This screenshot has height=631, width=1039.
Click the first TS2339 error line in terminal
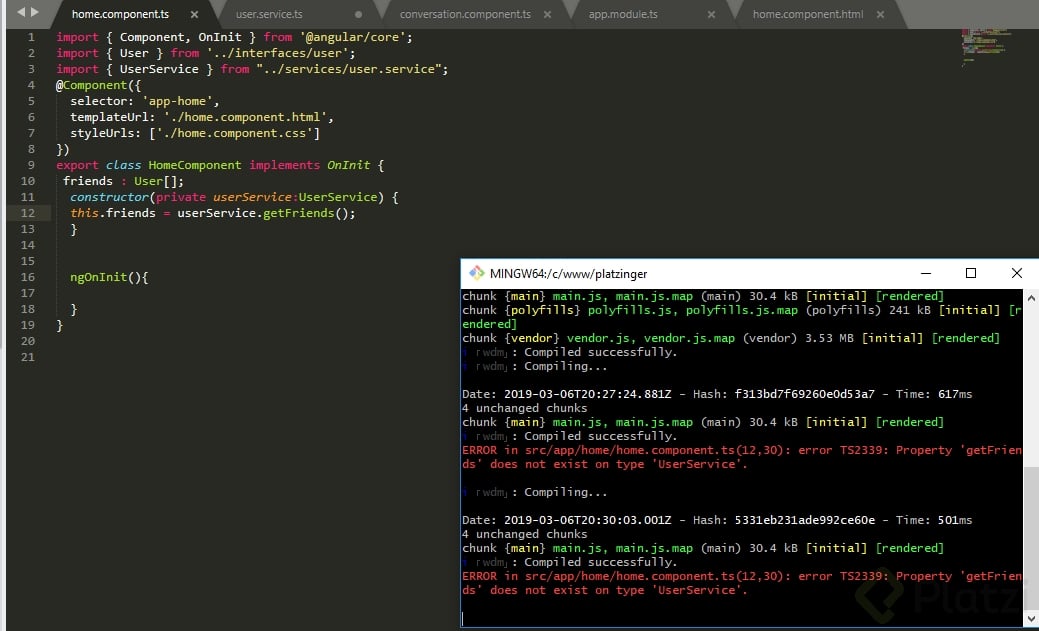coord(742,457)
